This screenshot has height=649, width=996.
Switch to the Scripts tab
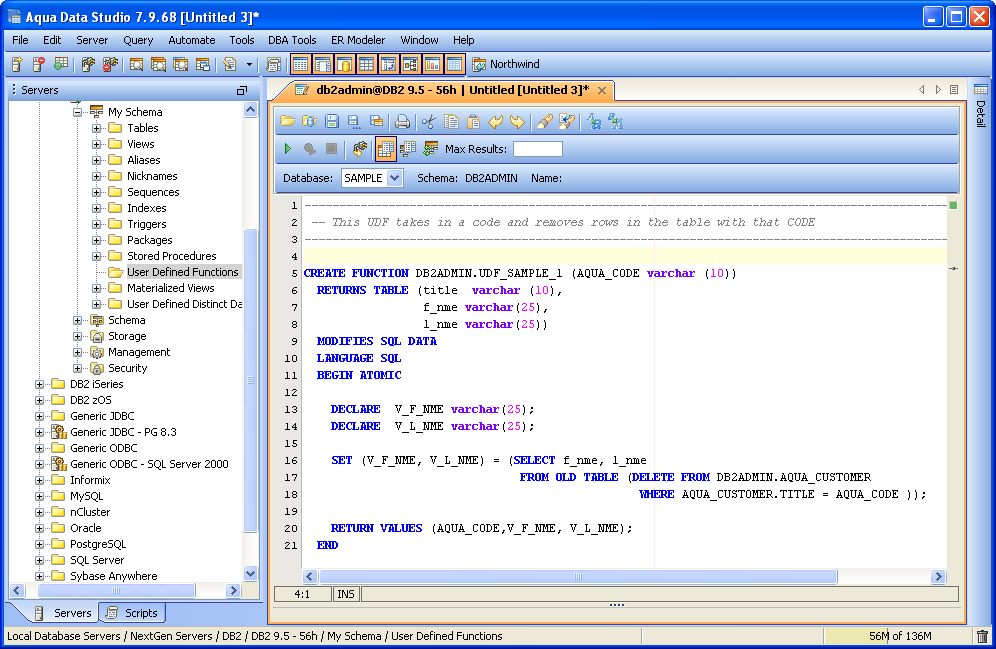click(132, 613)
